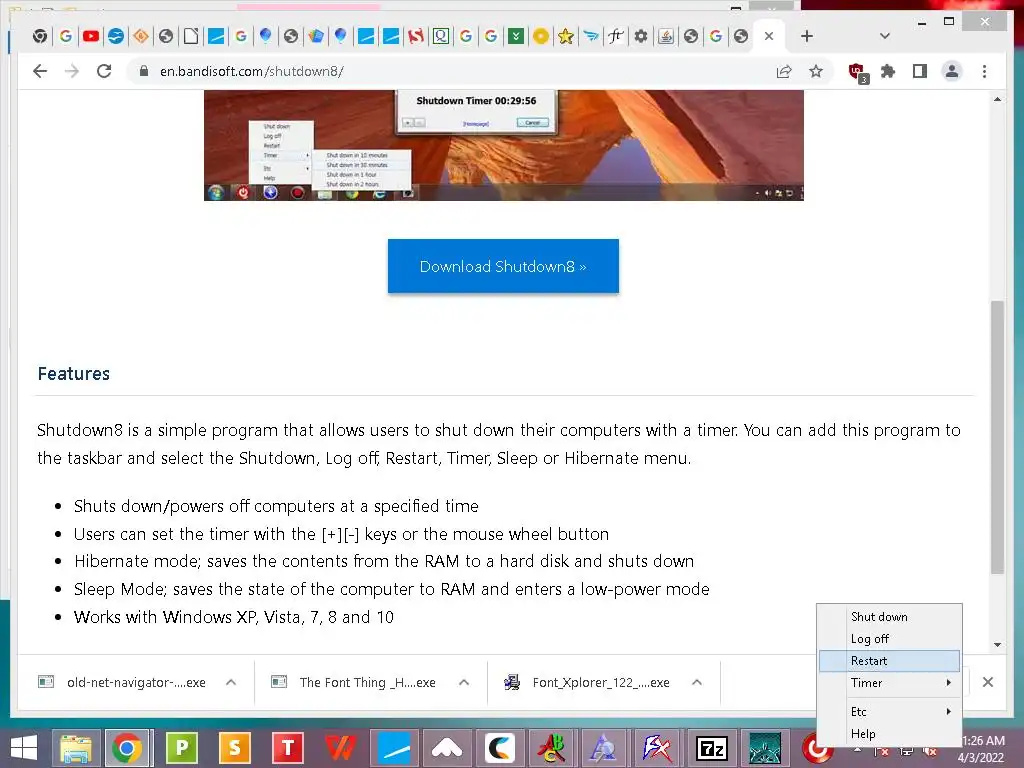Open the Chrome profile avatar
Image resolution: width=1024 pixels, height=768 pixels.
click(x=952, y=71)
